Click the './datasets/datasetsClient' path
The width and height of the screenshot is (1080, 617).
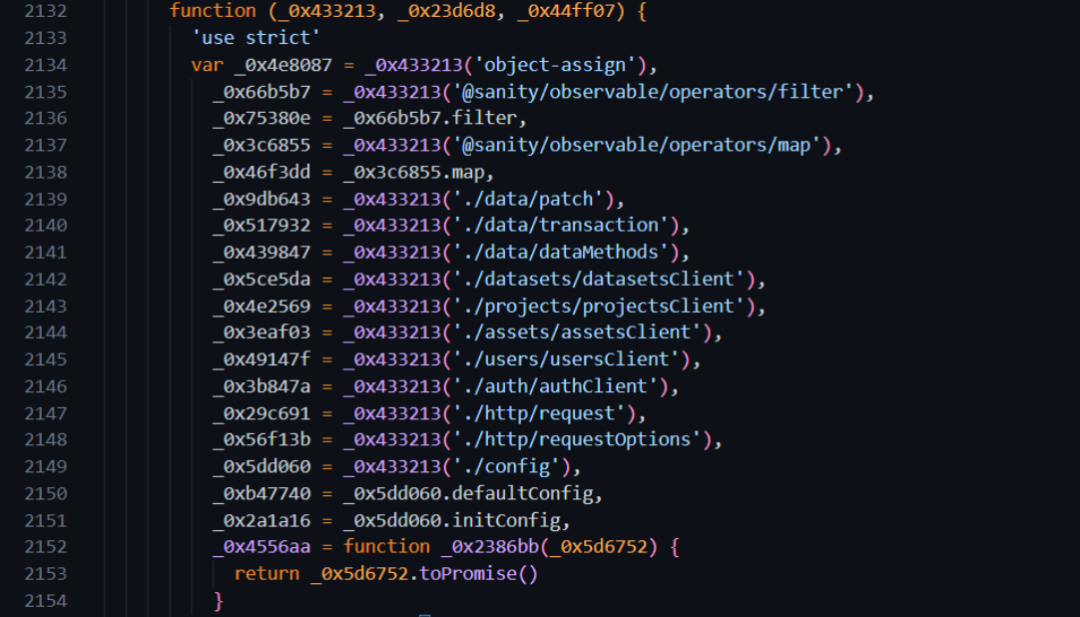pos(595,279)
